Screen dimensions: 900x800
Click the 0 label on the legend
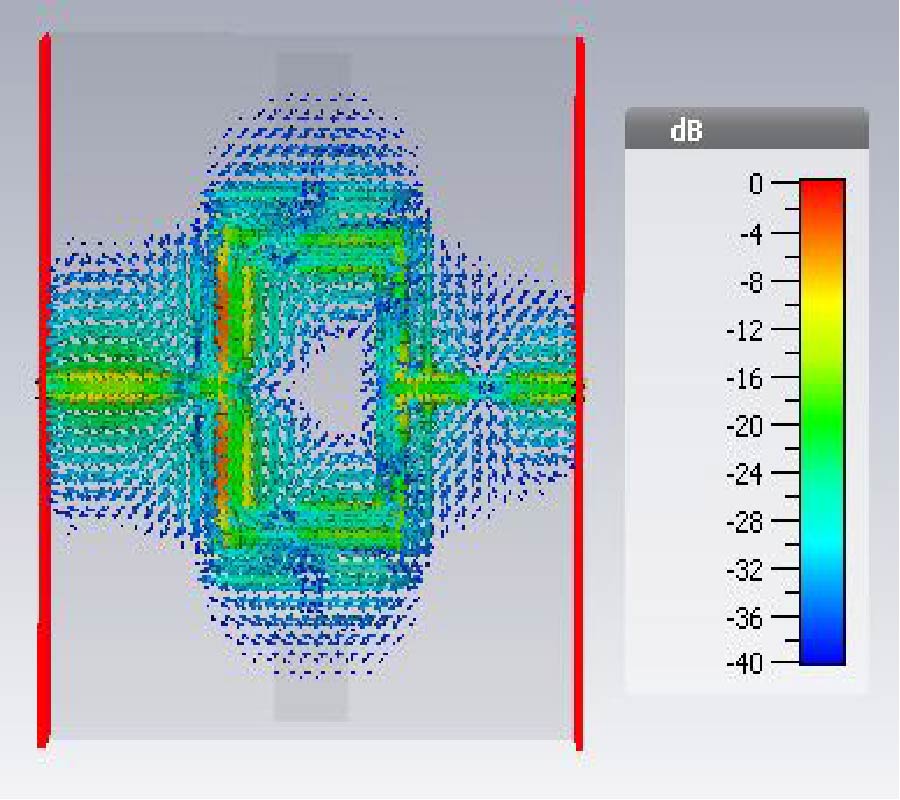tap(755, 184)
